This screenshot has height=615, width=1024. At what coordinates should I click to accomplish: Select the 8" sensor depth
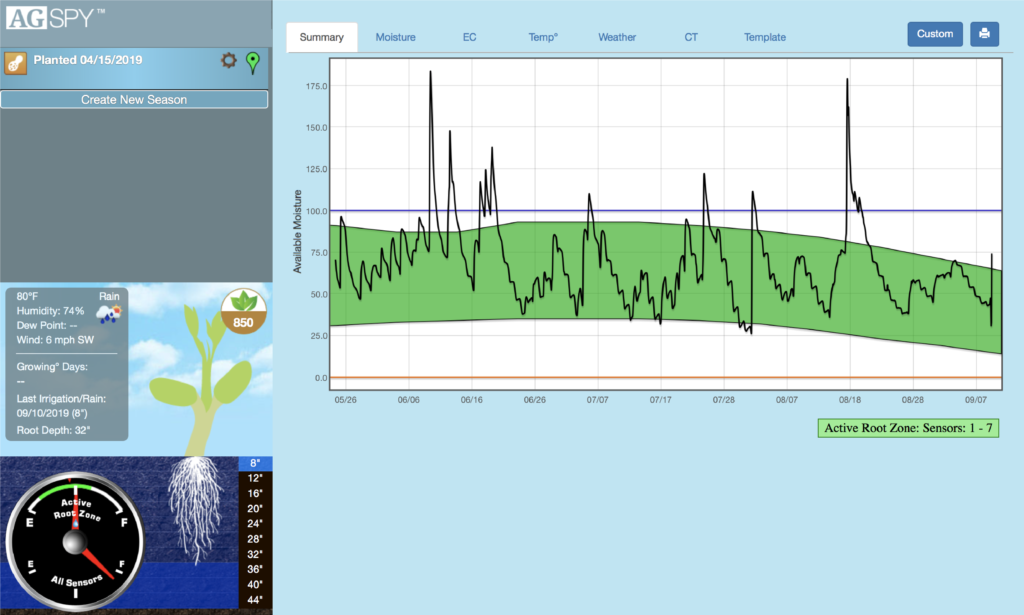[x=255, y=462]
